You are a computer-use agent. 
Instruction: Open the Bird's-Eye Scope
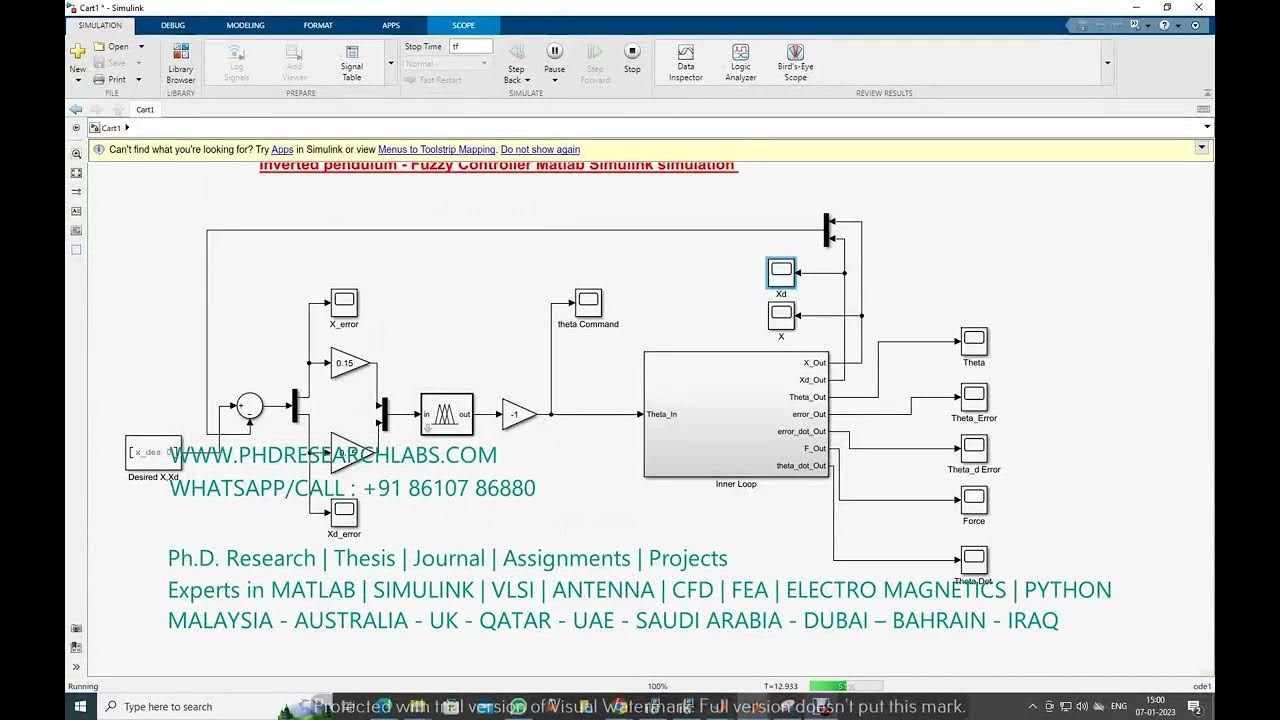pos(795,63)
